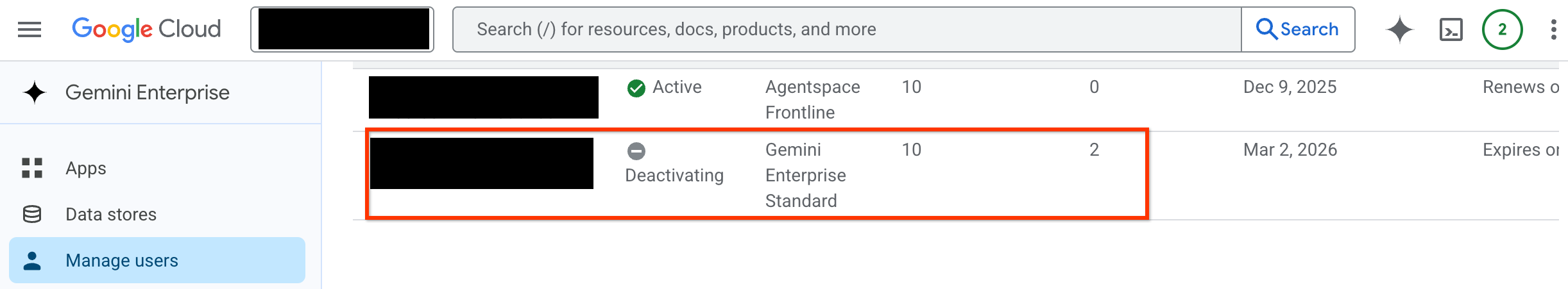Focus the resource search input field
Viewport: 1568px width, 289px height.
[847, 29]
